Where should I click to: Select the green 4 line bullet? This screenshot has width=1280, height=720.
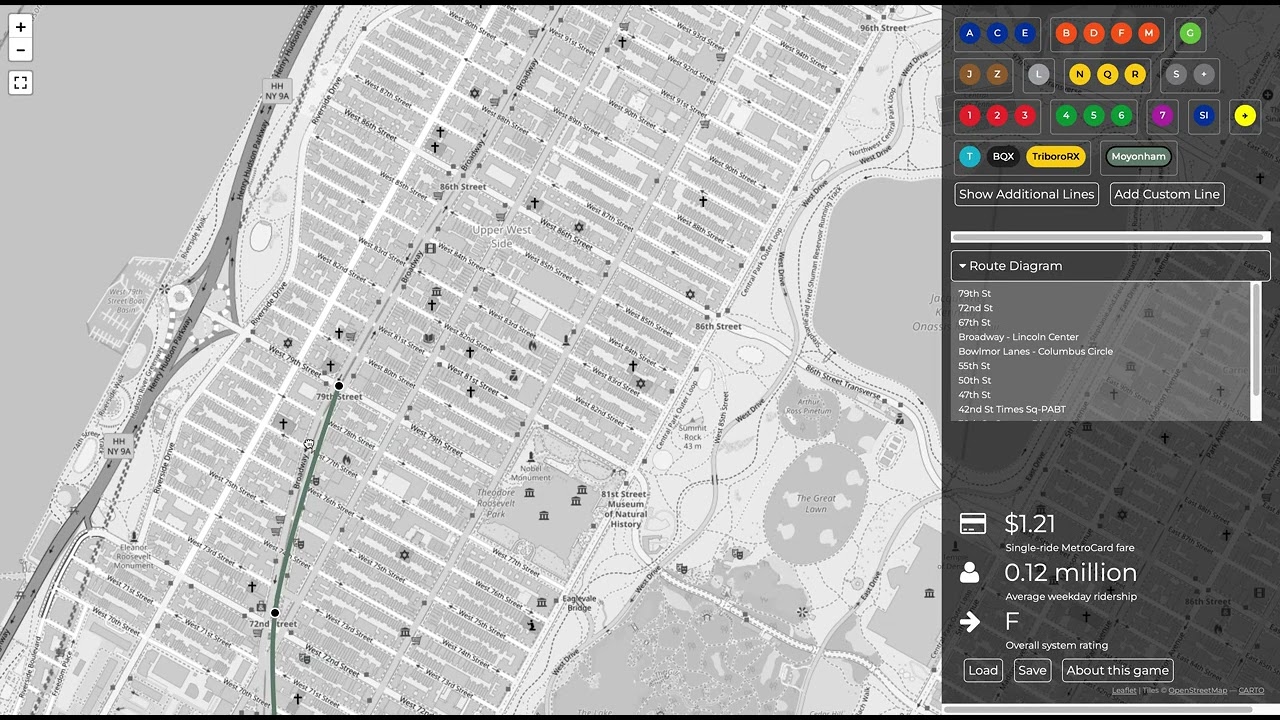coord(1066,115)
